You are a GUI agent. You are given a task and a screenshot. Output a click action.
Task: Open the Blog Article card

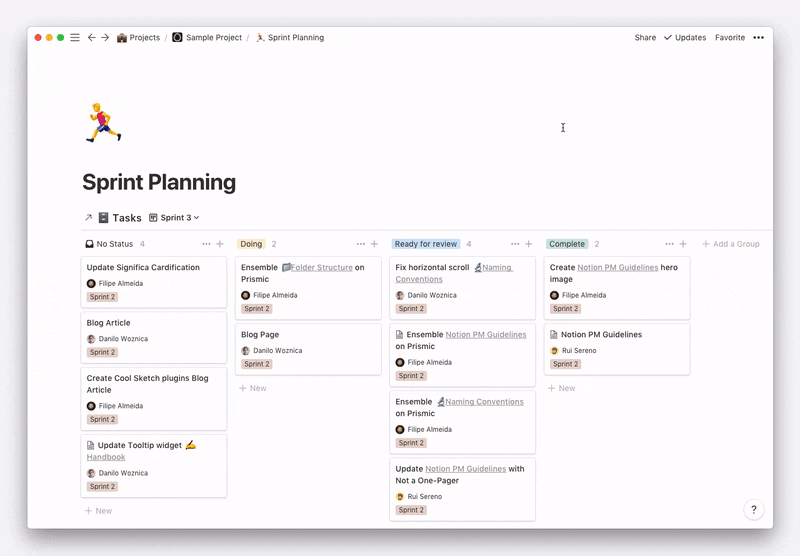coord(154,338)
